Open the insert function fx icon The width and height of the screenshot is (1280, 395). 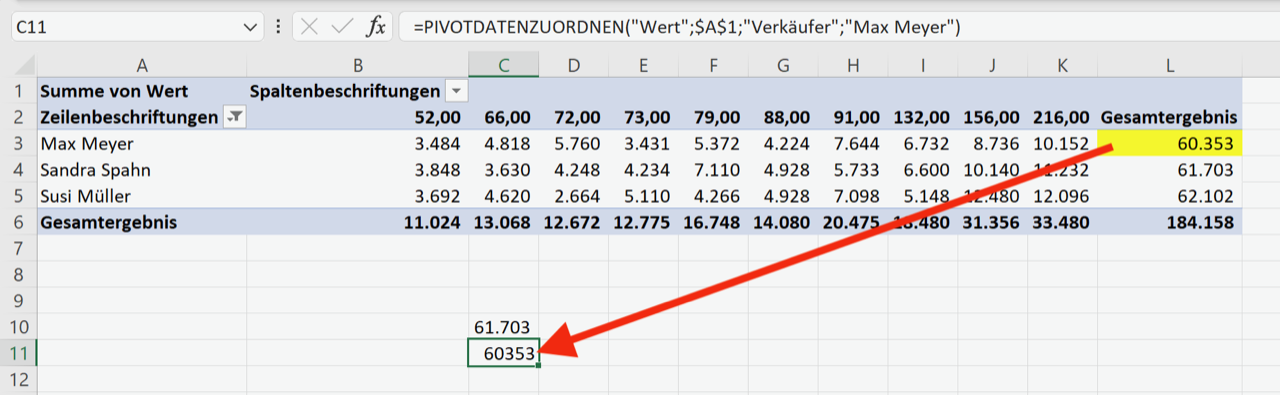[375, 27]
